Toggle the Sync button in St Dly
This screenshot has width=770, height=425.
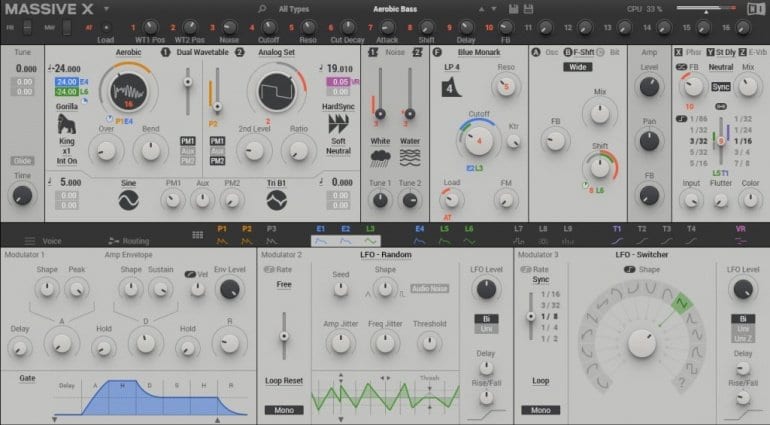point(720,87)
